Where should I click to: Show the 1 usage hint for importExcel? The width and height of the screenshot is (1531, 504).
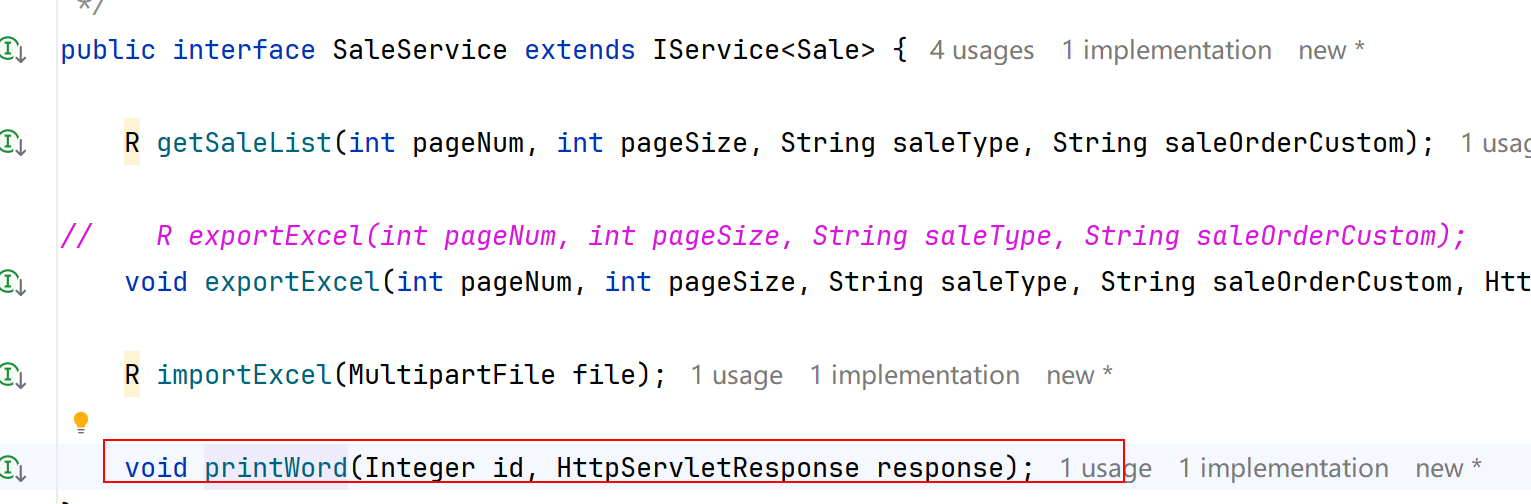(x=736, y=375)
